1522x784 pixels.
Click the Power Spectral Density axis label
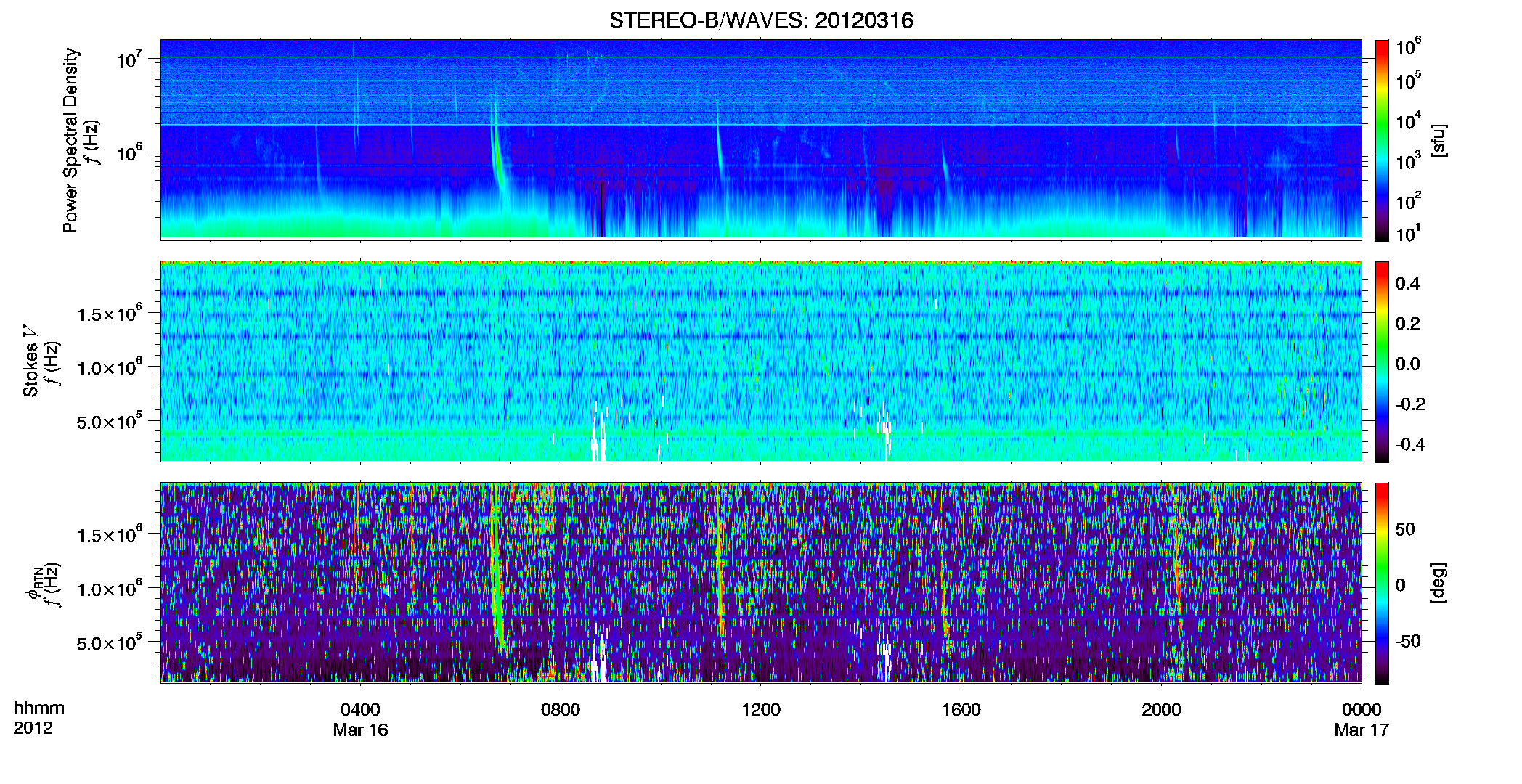coord(70,140)
